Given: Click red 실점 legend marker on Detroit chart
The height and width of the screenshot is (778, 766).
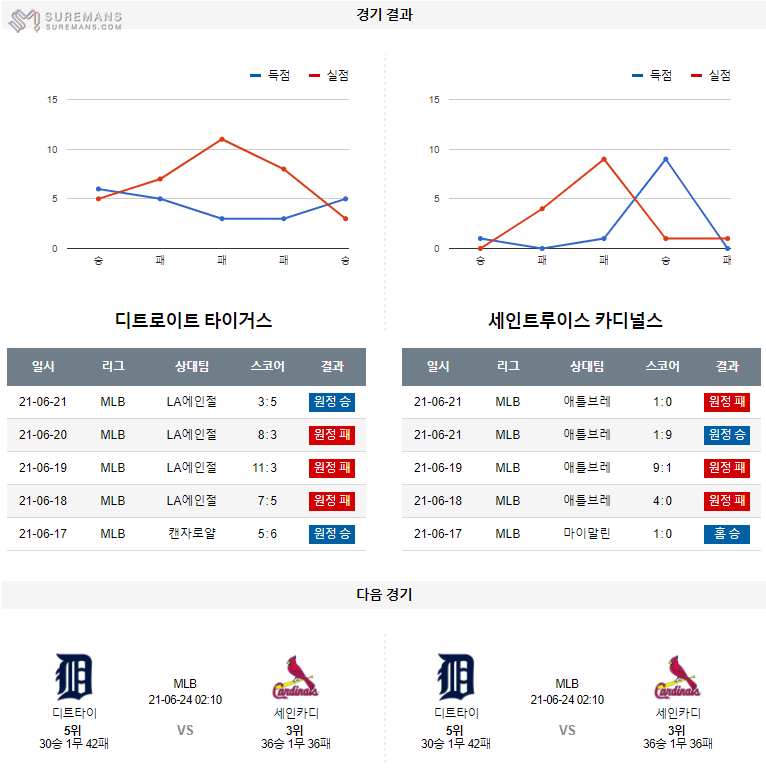Looking at the screenshot, I should click(315, 75).
